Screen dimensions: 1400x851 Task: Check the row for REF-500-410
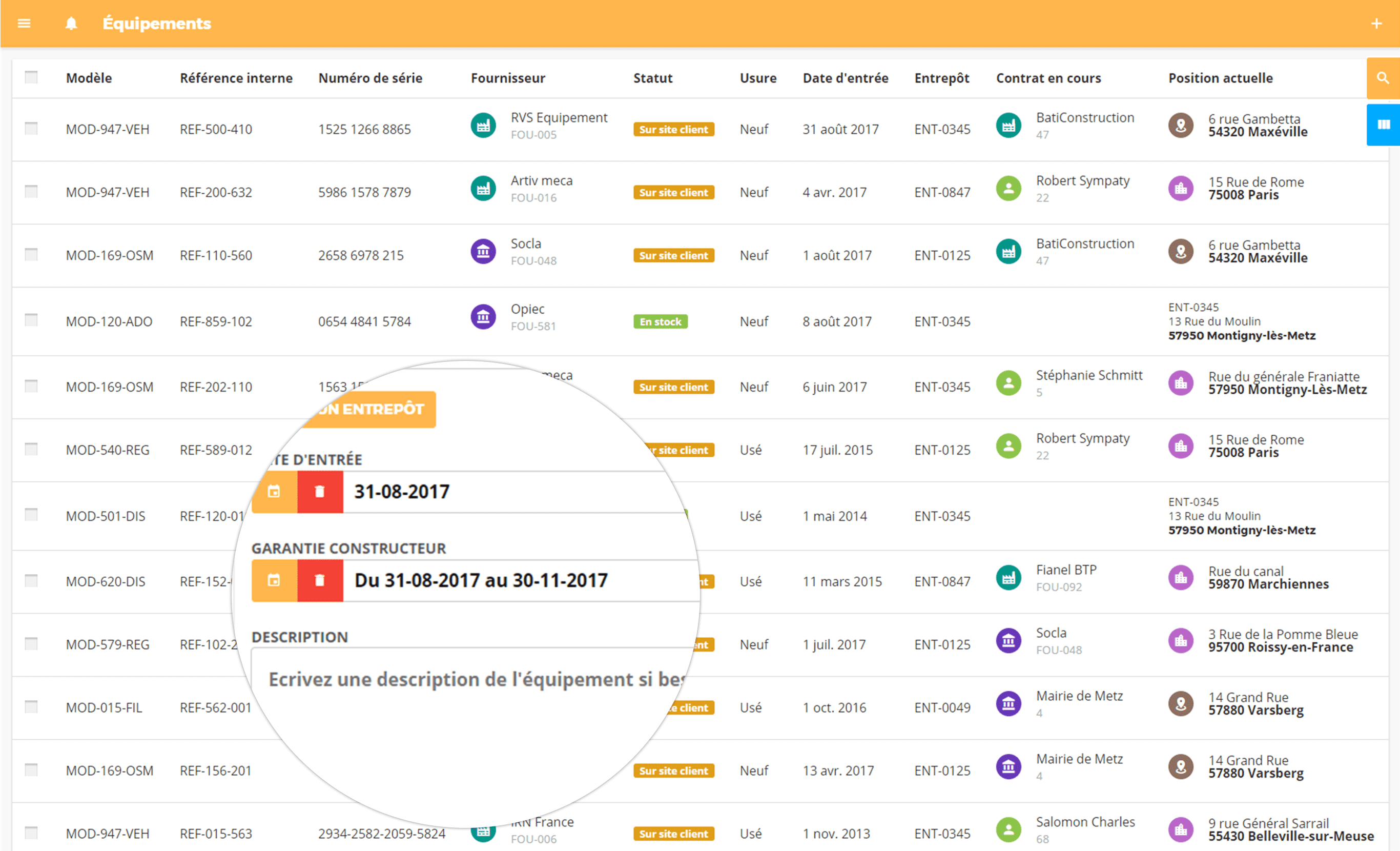(x=31, y=129)
